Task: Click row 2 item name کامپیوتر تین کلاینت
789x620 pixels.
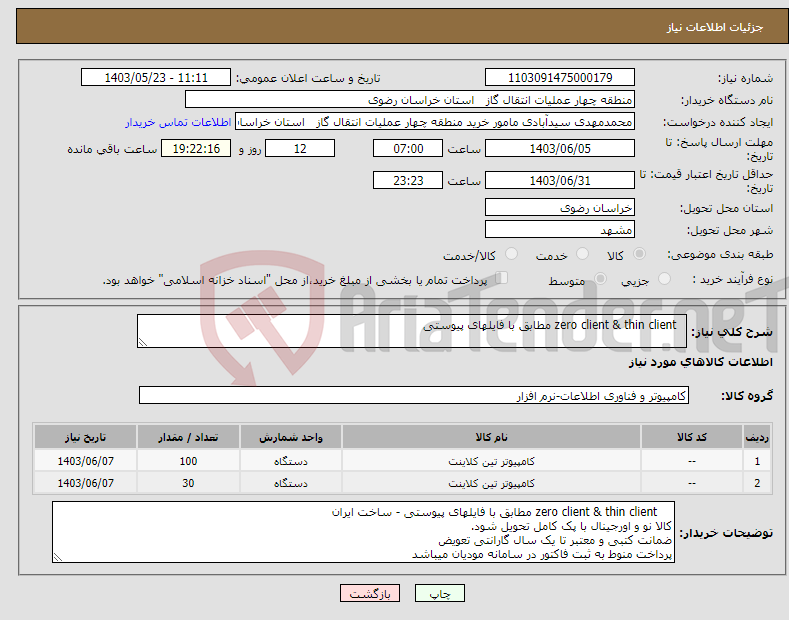Action: coord(491,483)
